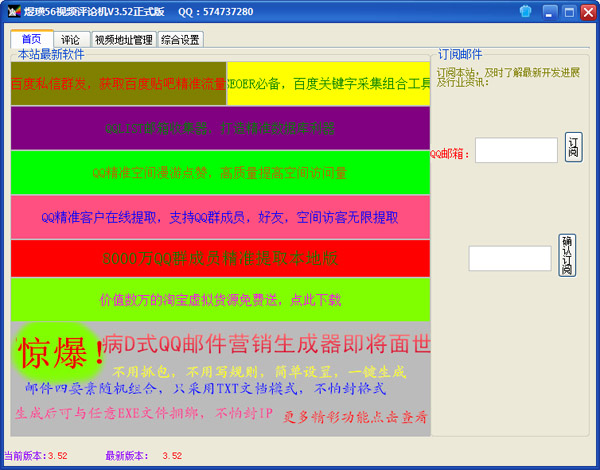Open the SEOER必备 keyword tool banner

pos(328,83)
